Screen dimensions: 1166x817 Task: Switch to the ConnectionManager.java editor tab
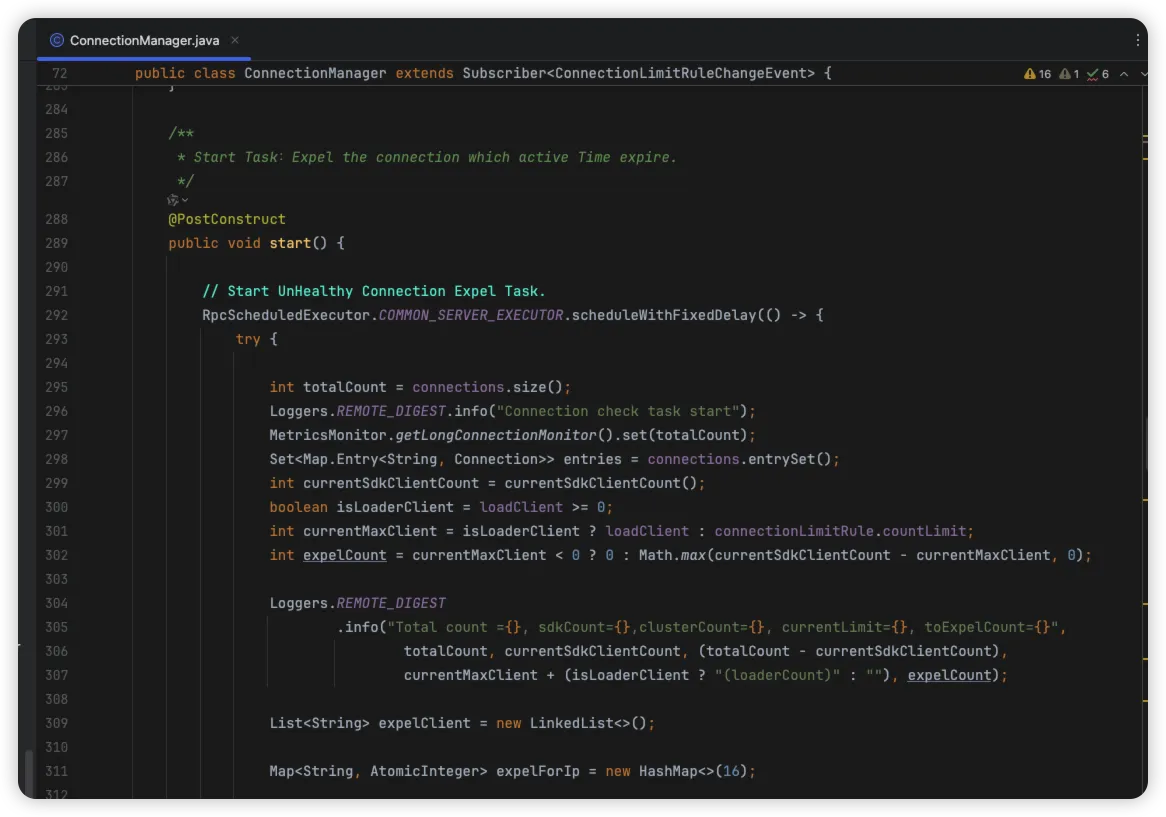coord(143,40)
